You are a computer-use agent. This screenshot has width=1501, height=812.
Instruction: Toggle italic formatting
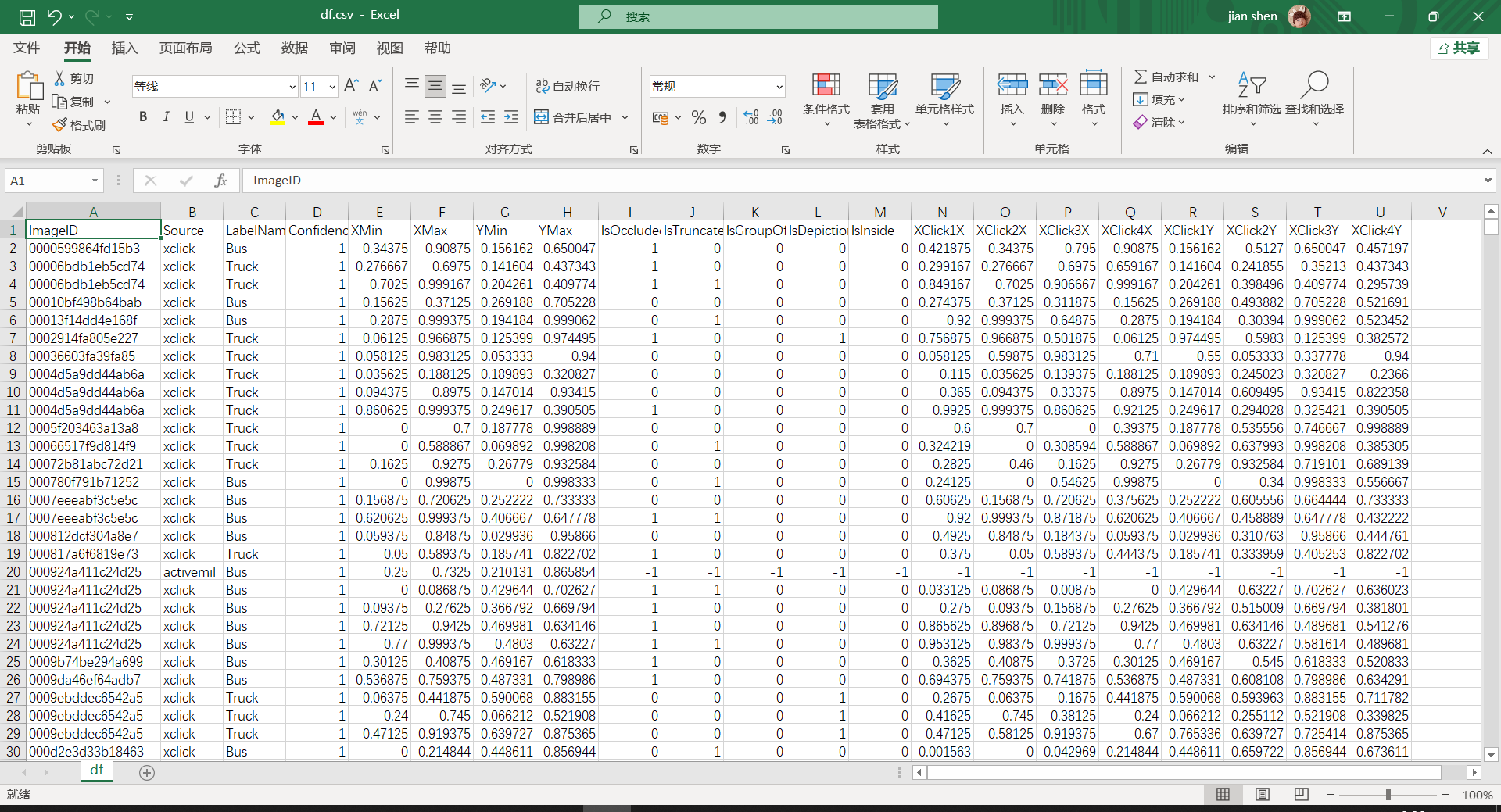[x=166, y=117]
